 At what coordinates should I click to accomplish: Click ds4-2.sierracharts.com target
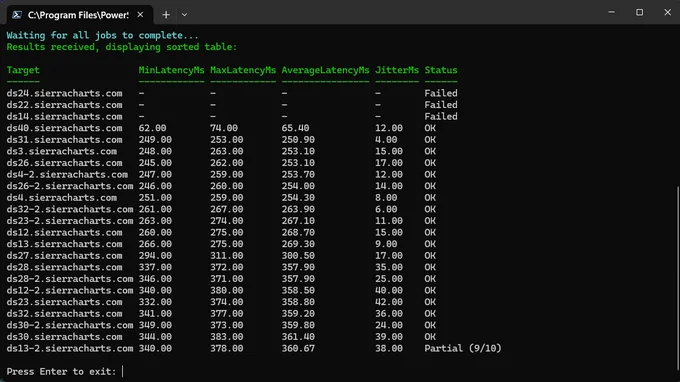pyautogui.click(x=67, y=174)
